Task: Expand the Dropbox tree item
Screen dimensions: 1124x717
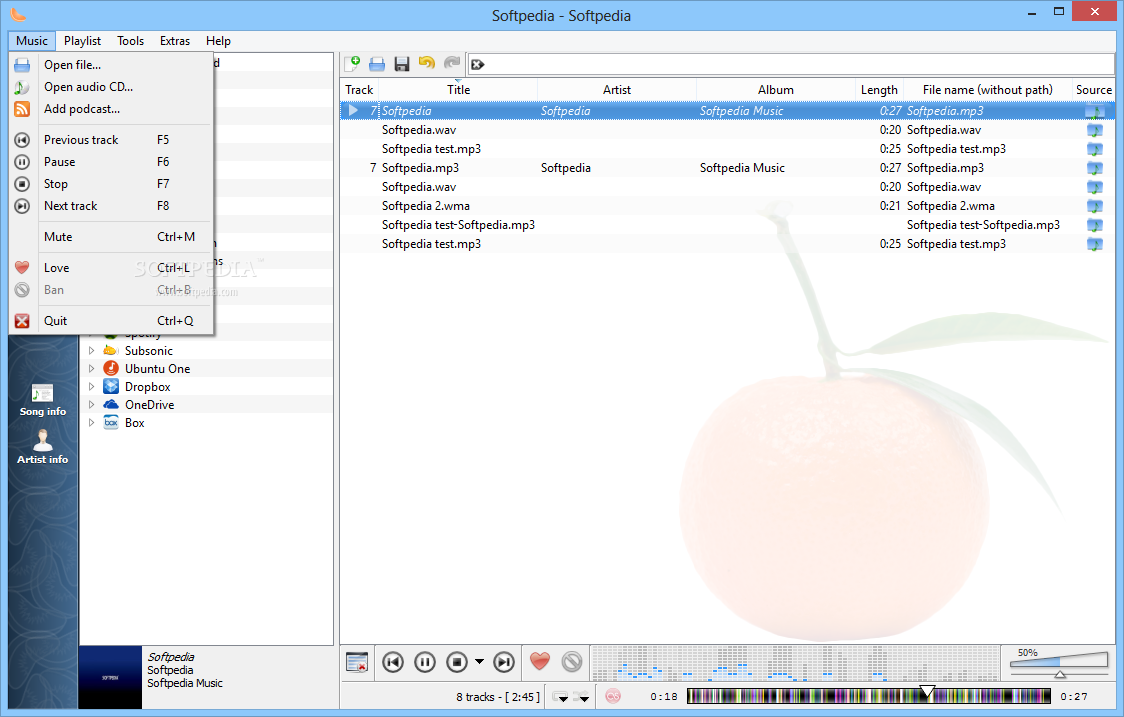Action: [x=92, y=386]
